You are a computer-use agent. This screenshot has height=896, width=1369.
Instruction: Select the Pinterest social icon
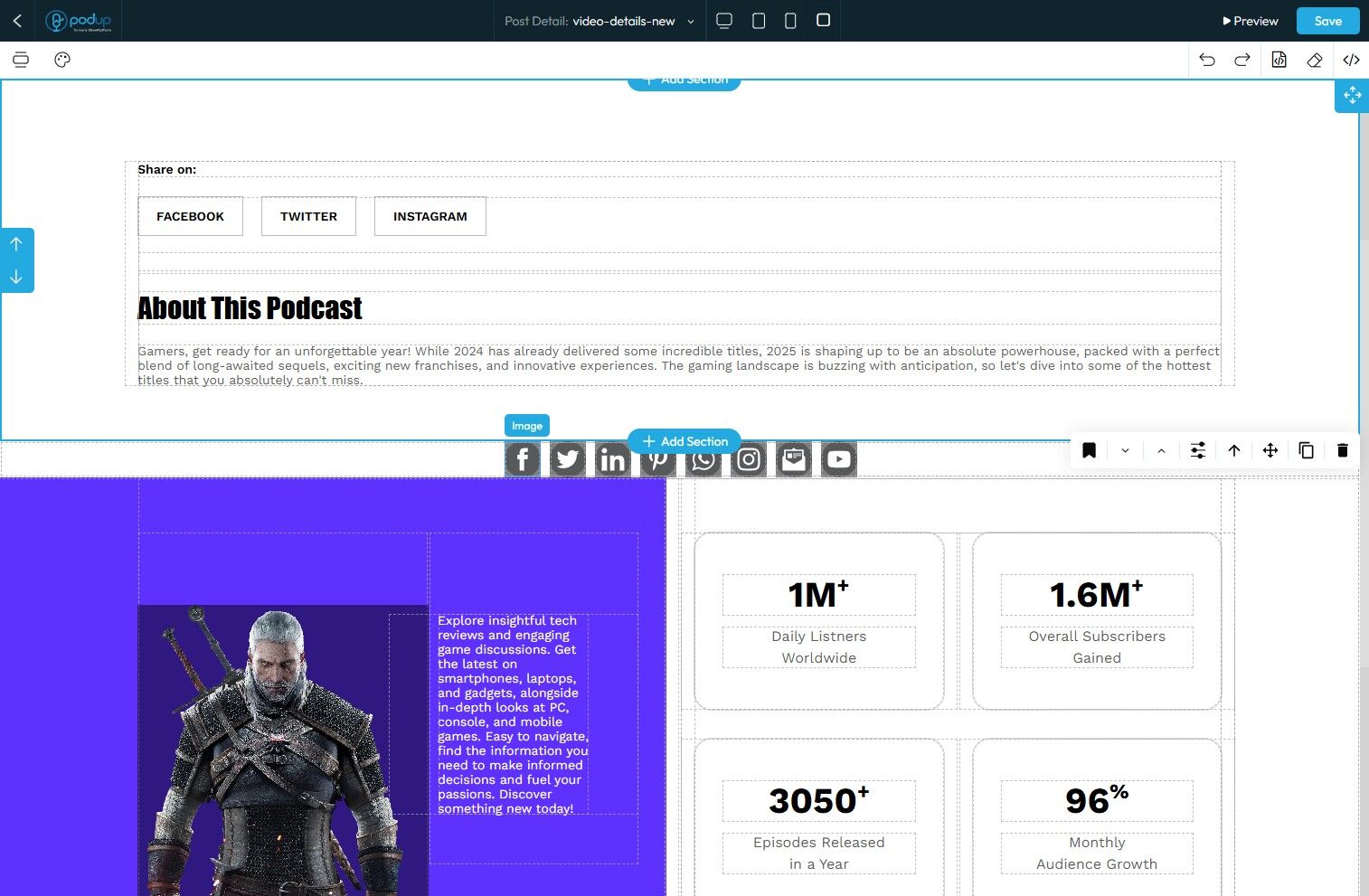click(x=658, y=461)
